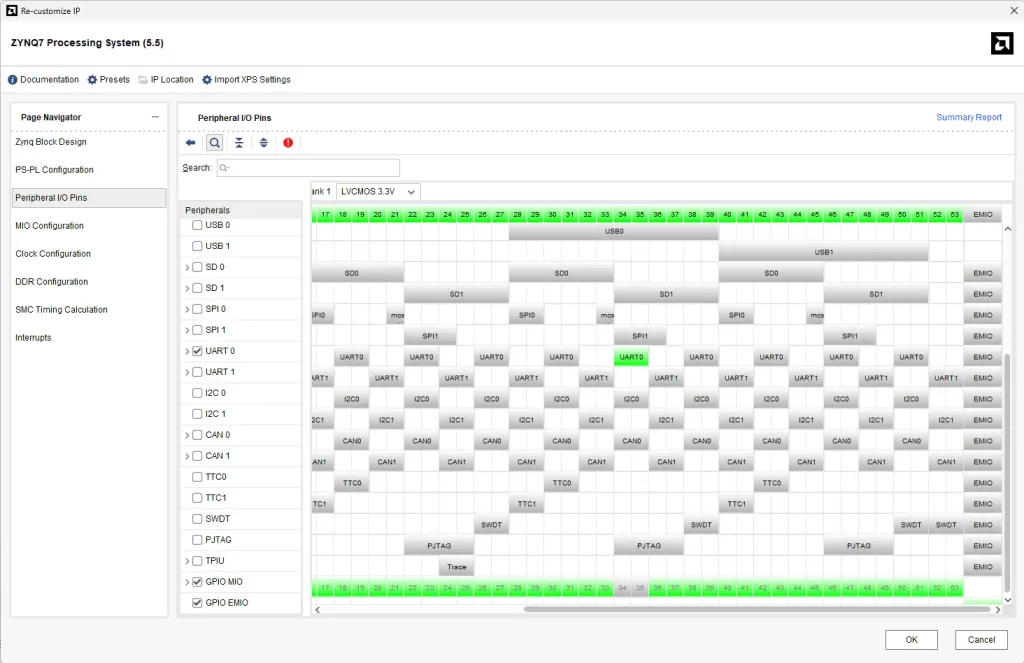Expand the UART 1 tree row
The height and width of the screenshot is (663, 1024).
tap(187, 372)
